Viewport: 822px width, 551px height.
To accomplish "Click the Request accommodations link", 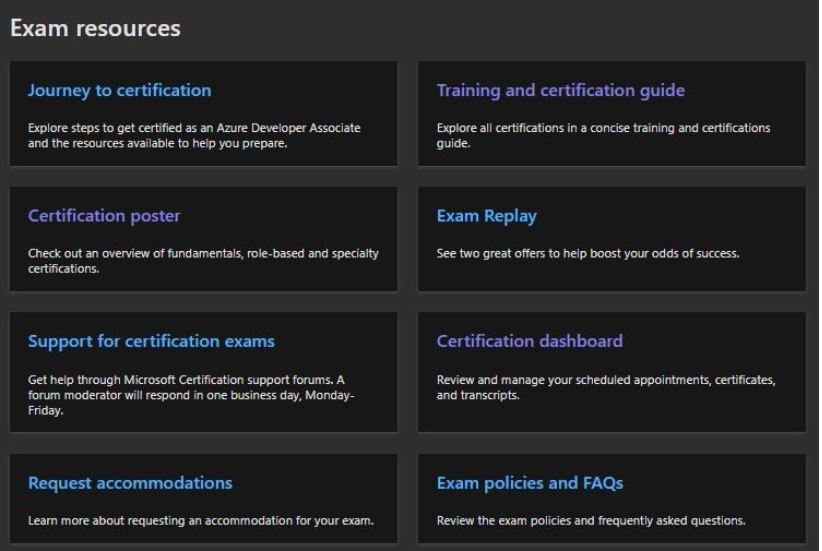I will (x=130, y=483).
